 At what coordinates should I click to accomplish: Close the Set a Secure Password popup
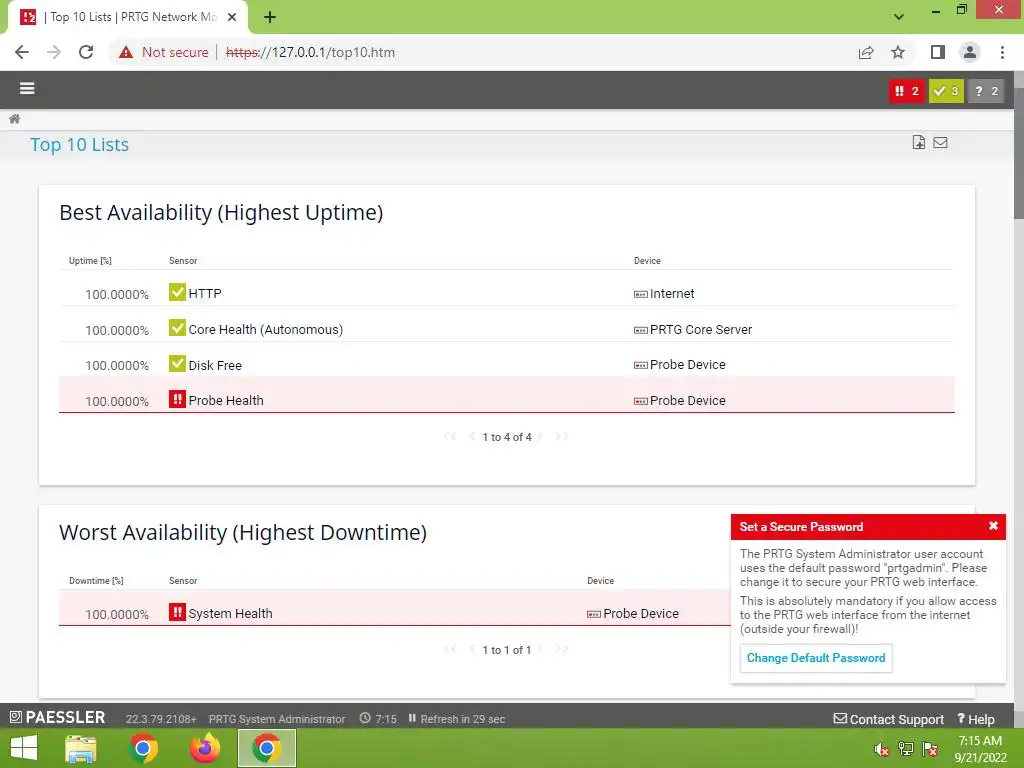click(x=993, y=526)
